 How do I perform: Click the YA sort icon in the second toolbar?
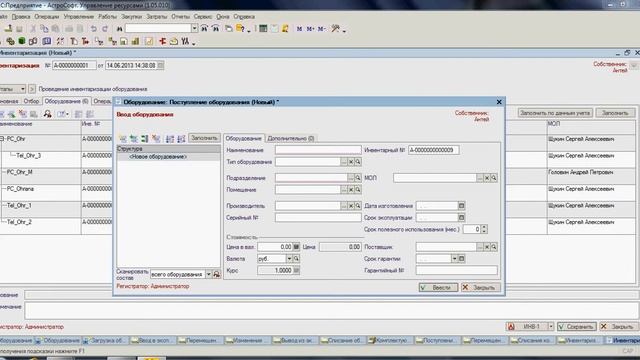coord(185,41)
